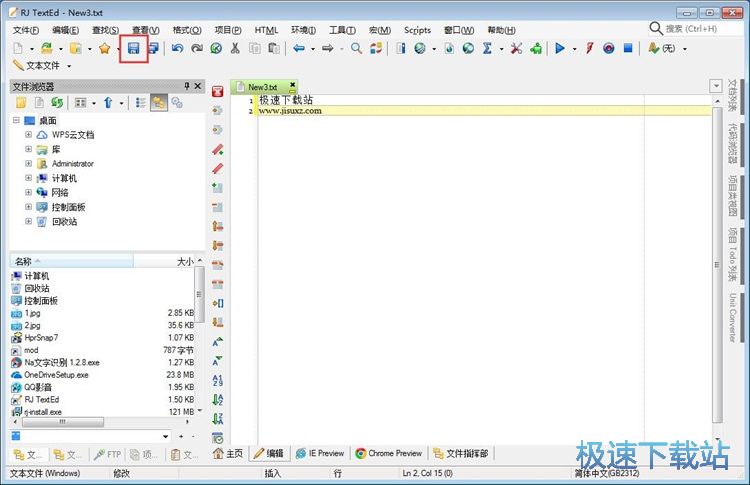Expand the WPS云文档 tree node
This screenshot has height=485, width=750.
[29, 135]
